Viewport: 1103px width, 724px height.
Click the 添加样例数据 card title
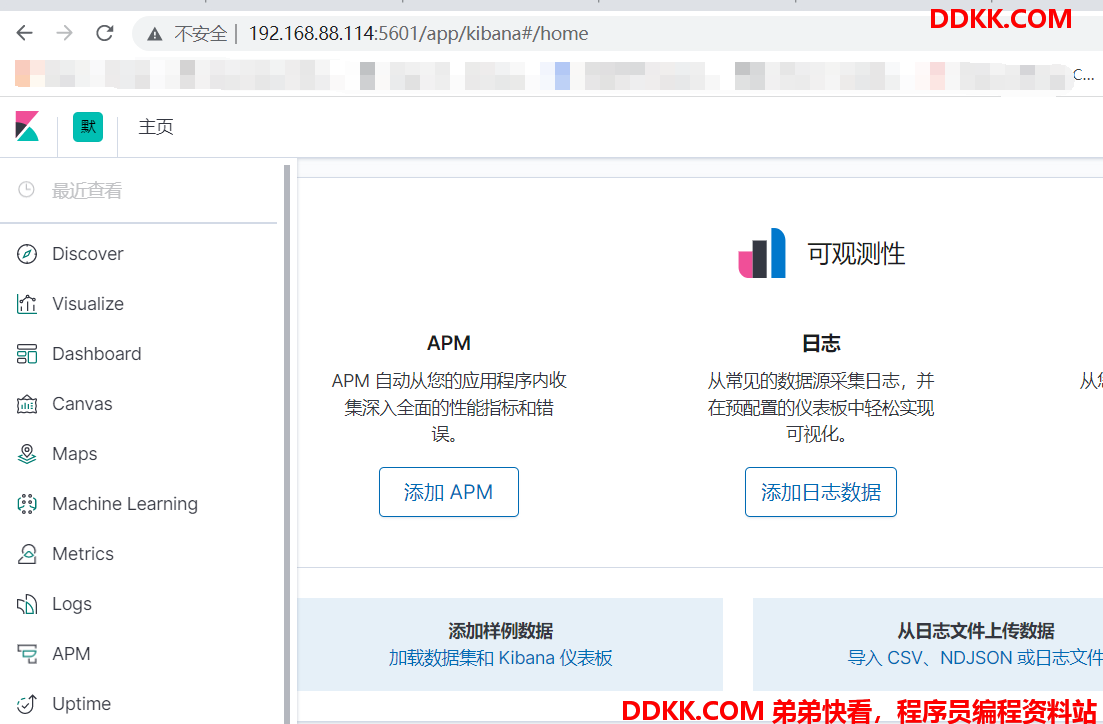click(x=501, y=630)
